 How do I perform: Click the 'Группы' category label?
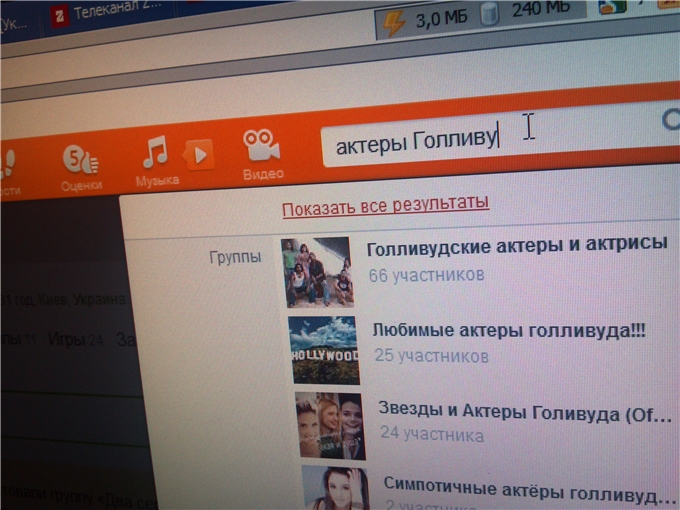(235, 257)
